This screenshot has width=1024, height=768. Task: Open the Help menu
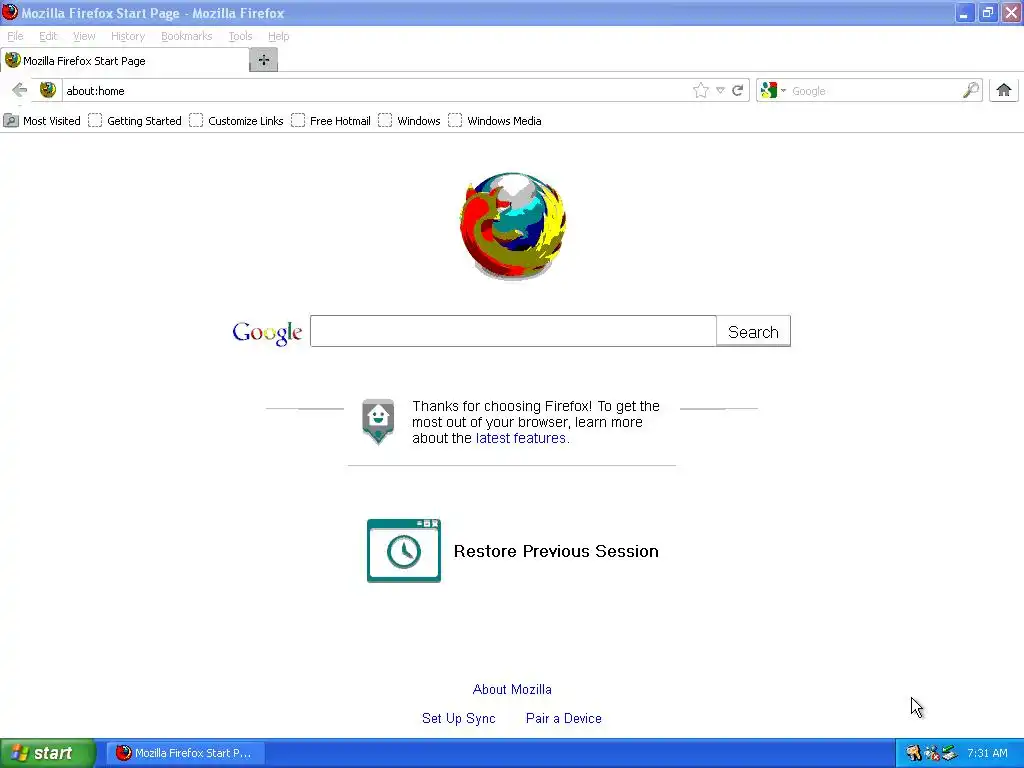tap(278, 36)
